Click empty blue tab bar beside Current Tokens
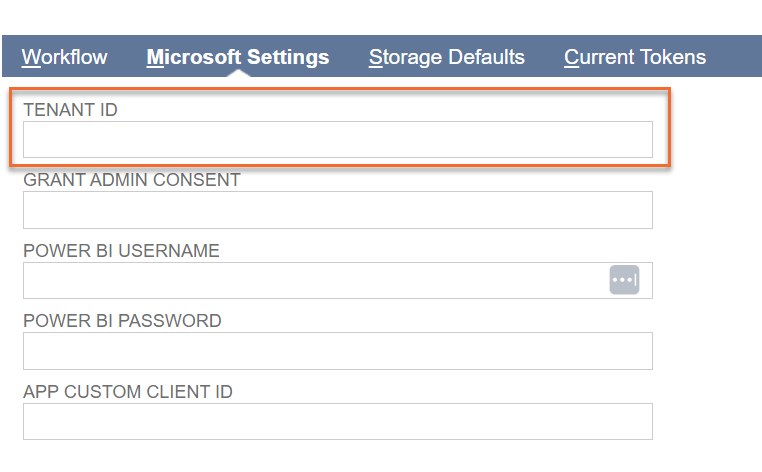 [734, 56]
